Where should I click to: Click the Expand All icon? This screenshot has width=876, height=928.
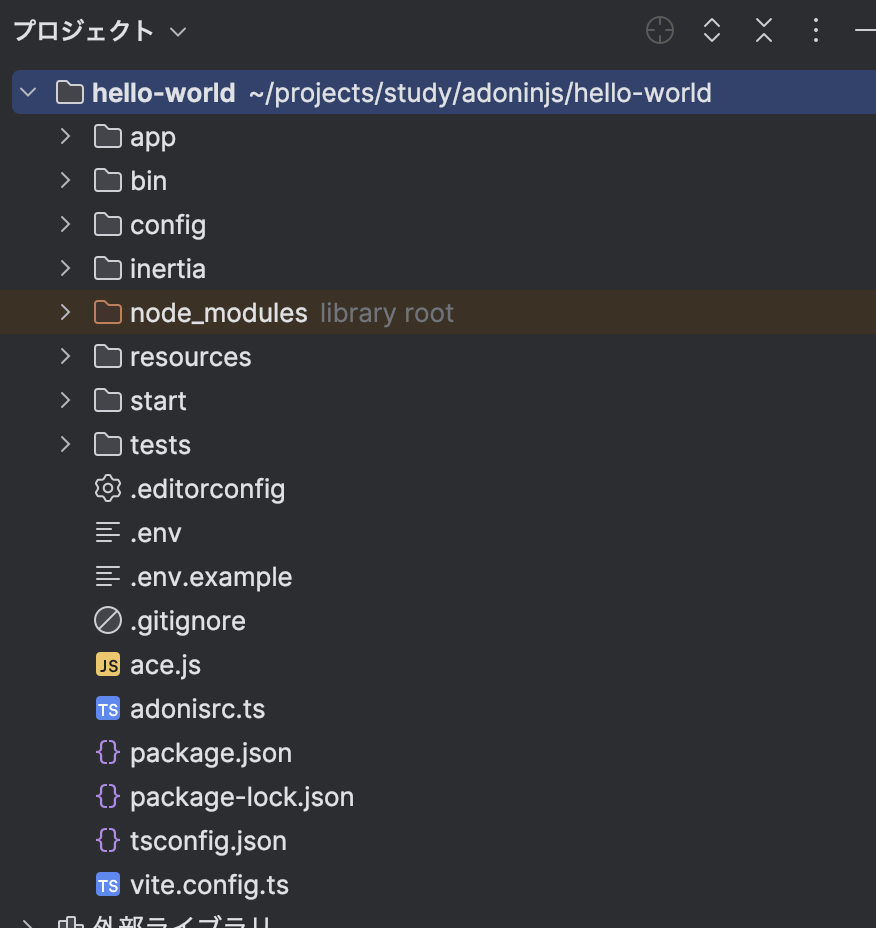(x=711, y=30)
